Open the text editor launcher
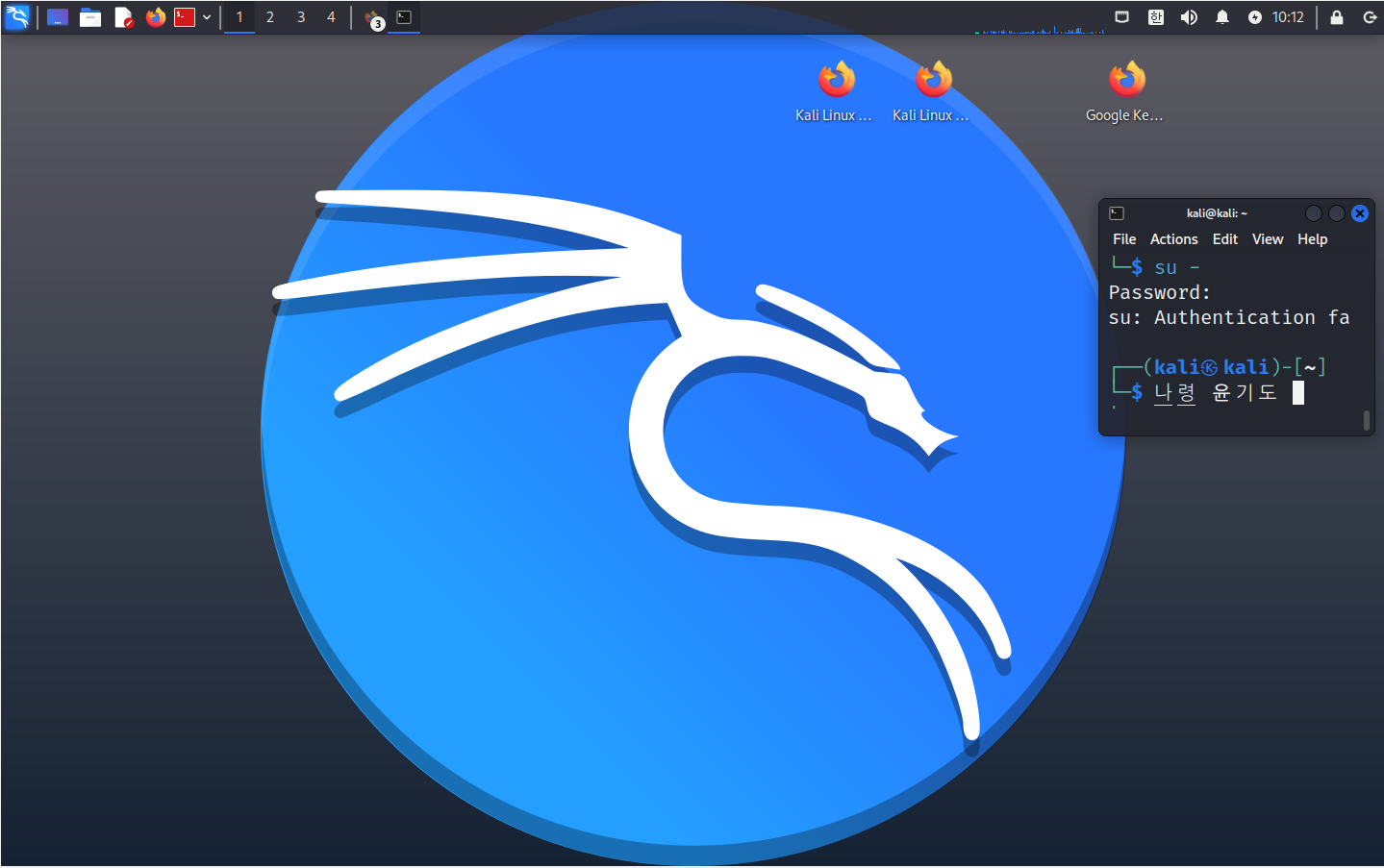 [123, 17]
